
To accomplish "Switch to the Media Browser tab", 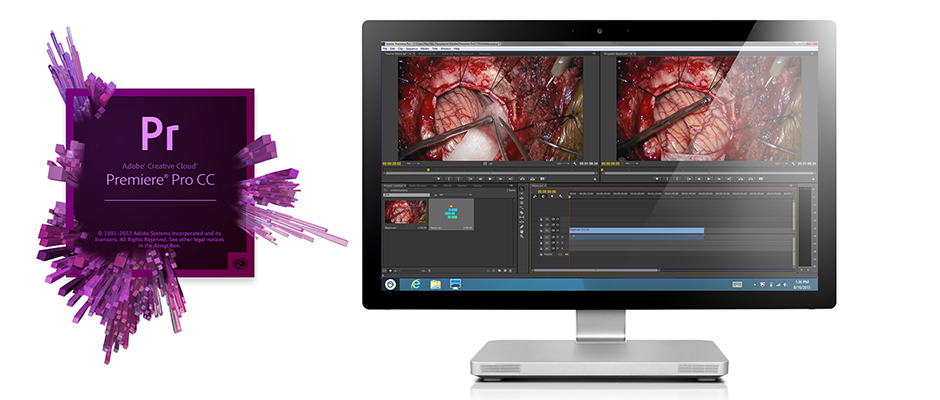I will point(417,185).
